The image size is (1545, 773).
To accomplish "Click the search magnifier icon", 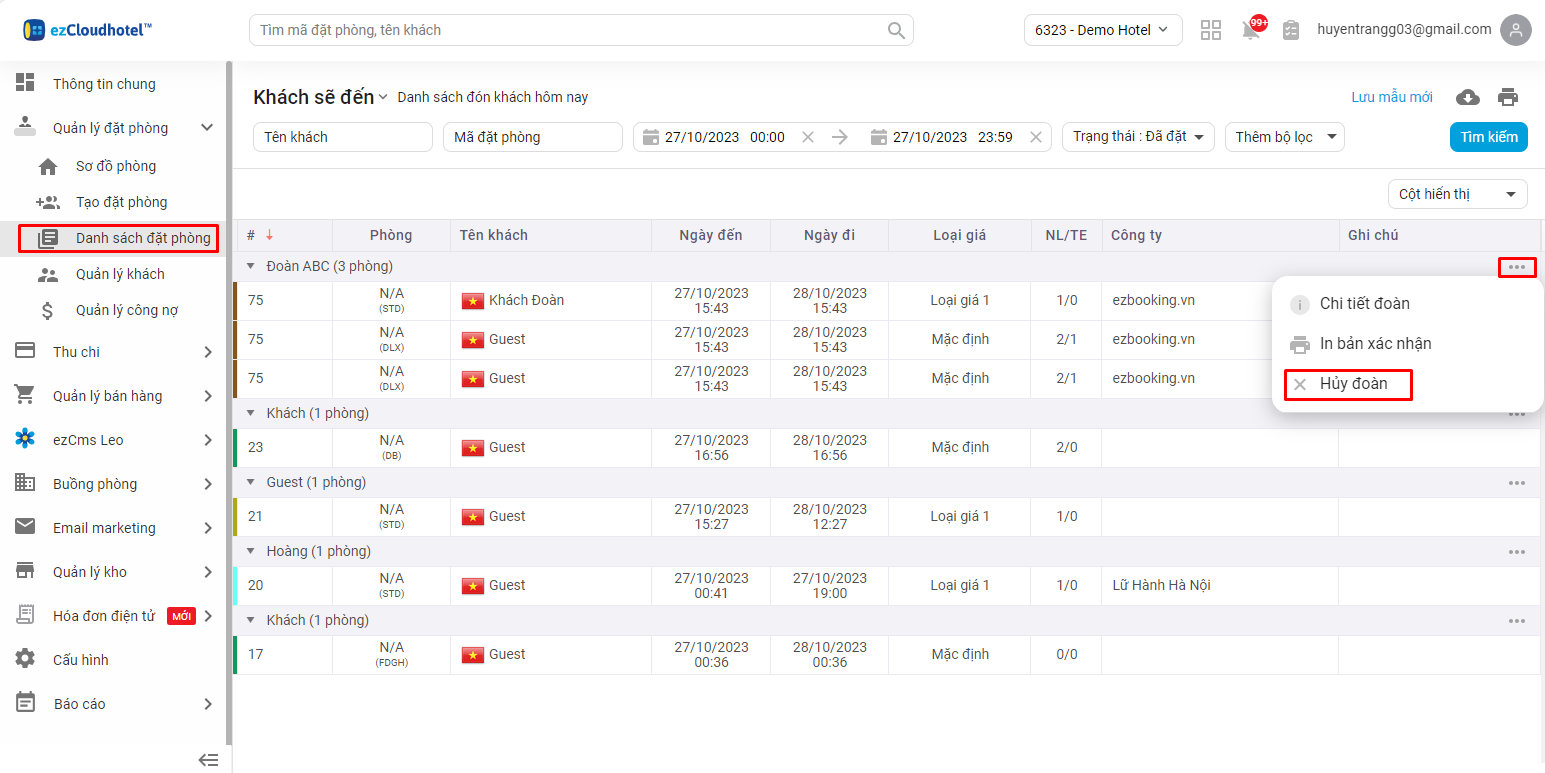I will (x=896, y=30).
